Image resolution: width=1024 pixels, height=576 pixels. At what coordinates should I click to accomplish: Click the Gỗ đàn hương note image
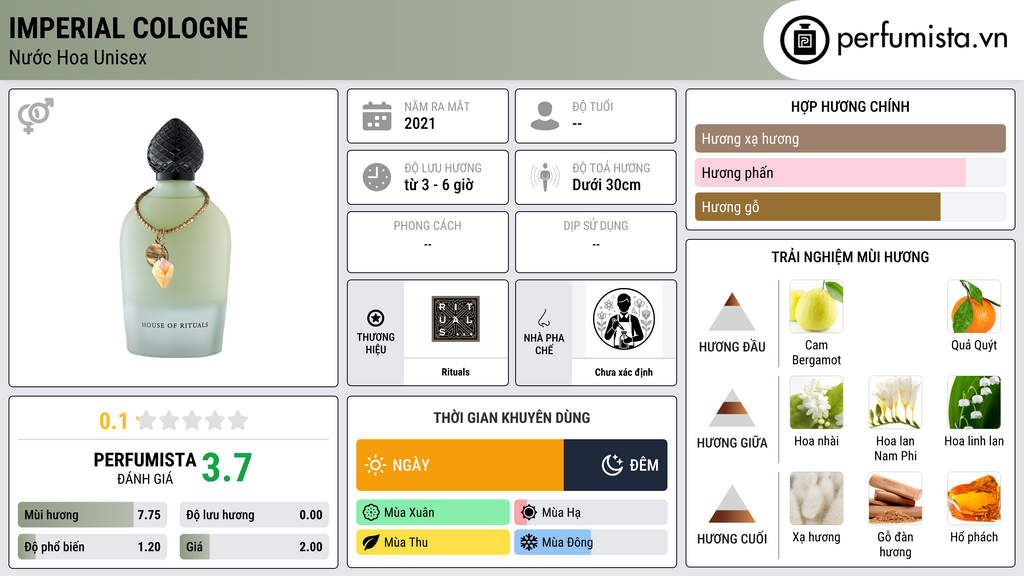click(x=895, y=498)
